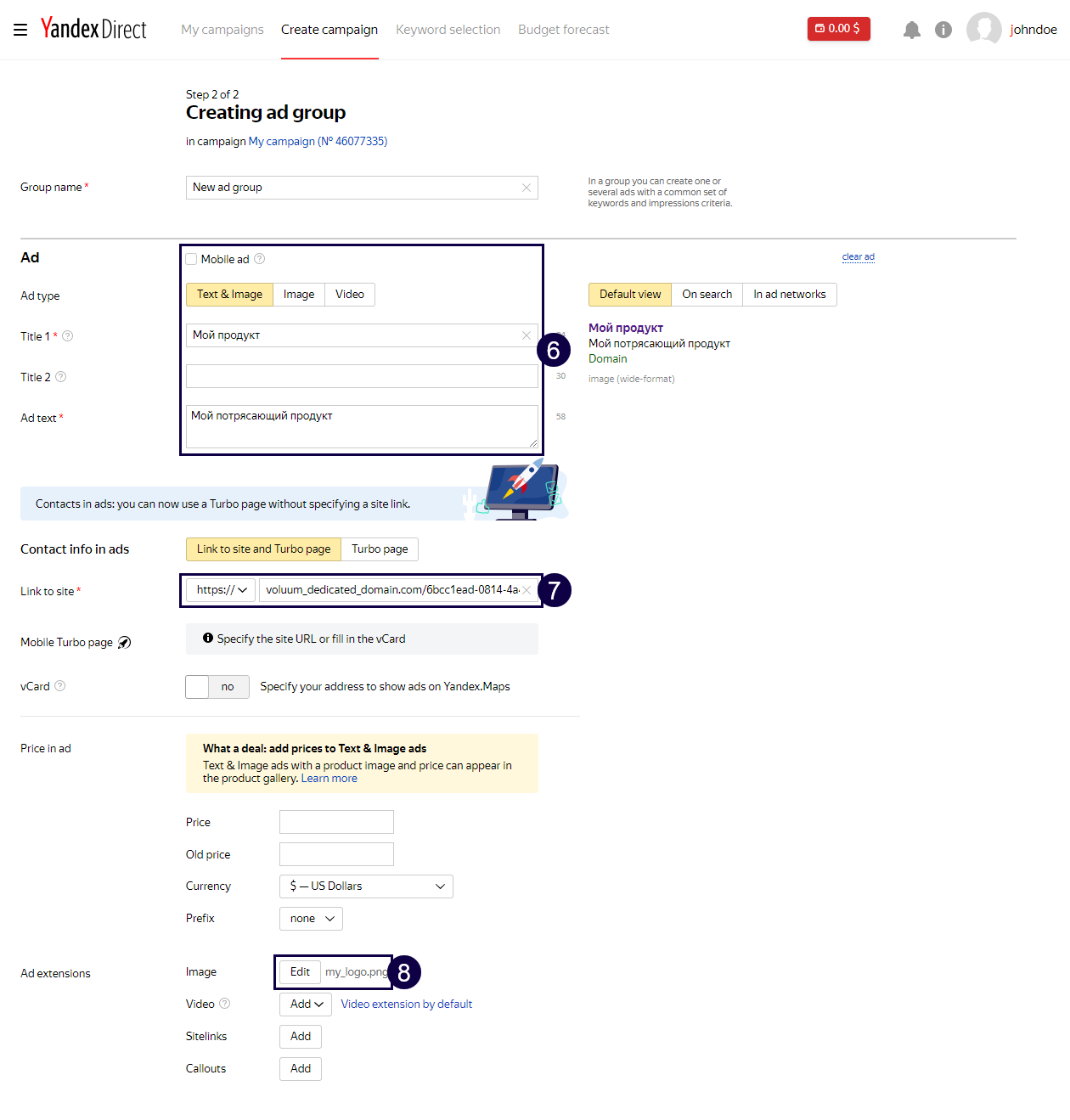Open the Currency dropdown showing US Dollars
This screenshot has width=1070, height=1120.
coord(366,886)
